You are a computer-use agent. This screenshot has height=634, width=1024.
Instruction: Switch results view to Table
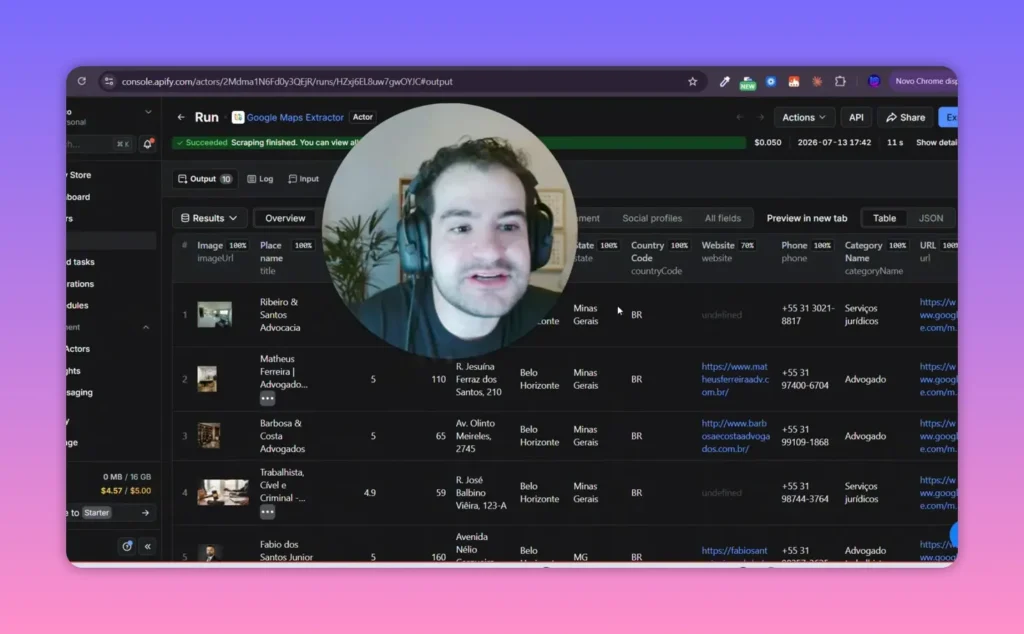pyautogui.click(x=884, y=218)
